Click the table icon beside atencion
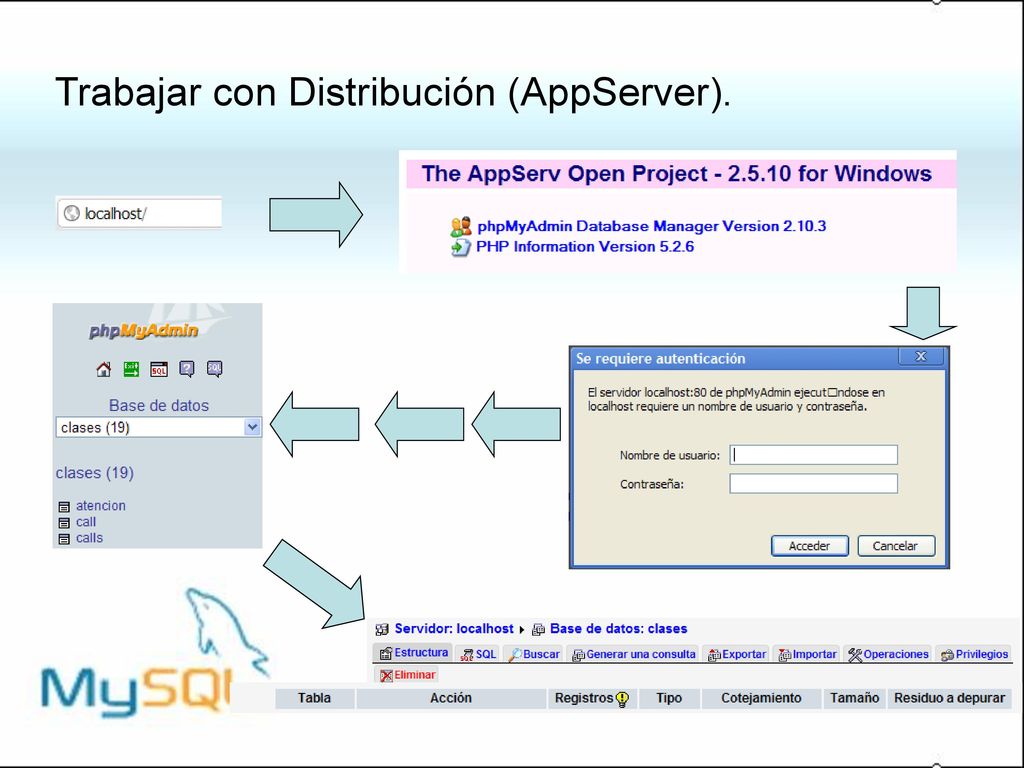This screenshot has height=768, width=1024. [x=64, y=507]
